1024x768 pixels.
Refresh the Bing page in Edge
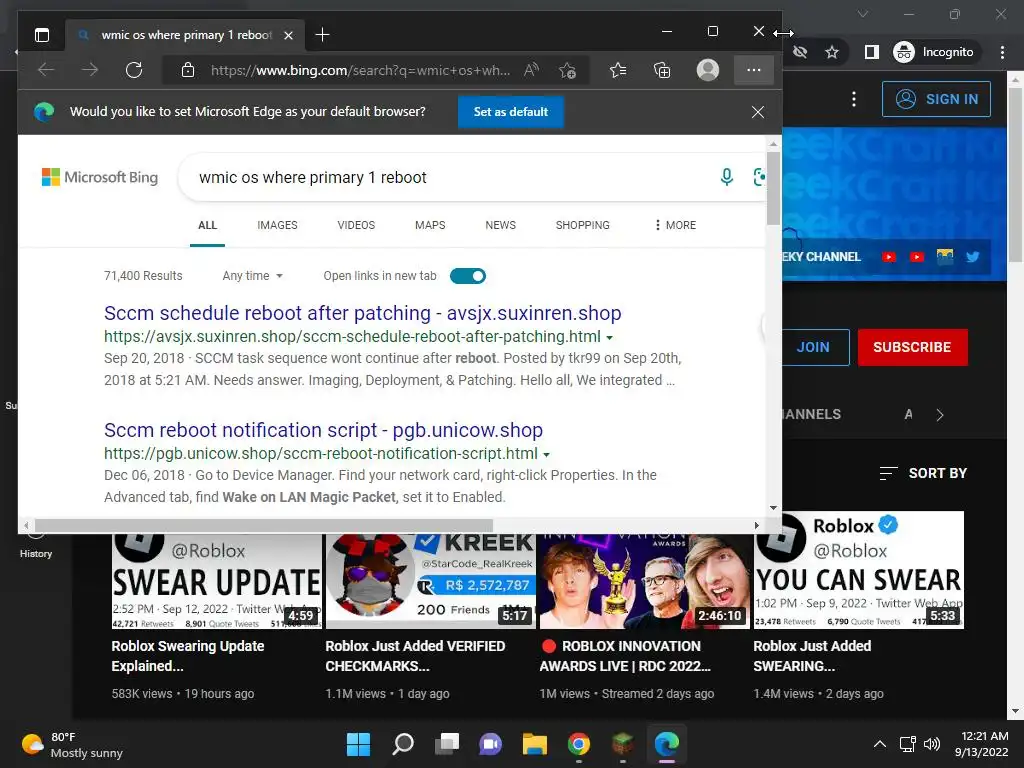click(x=134, y=70)
